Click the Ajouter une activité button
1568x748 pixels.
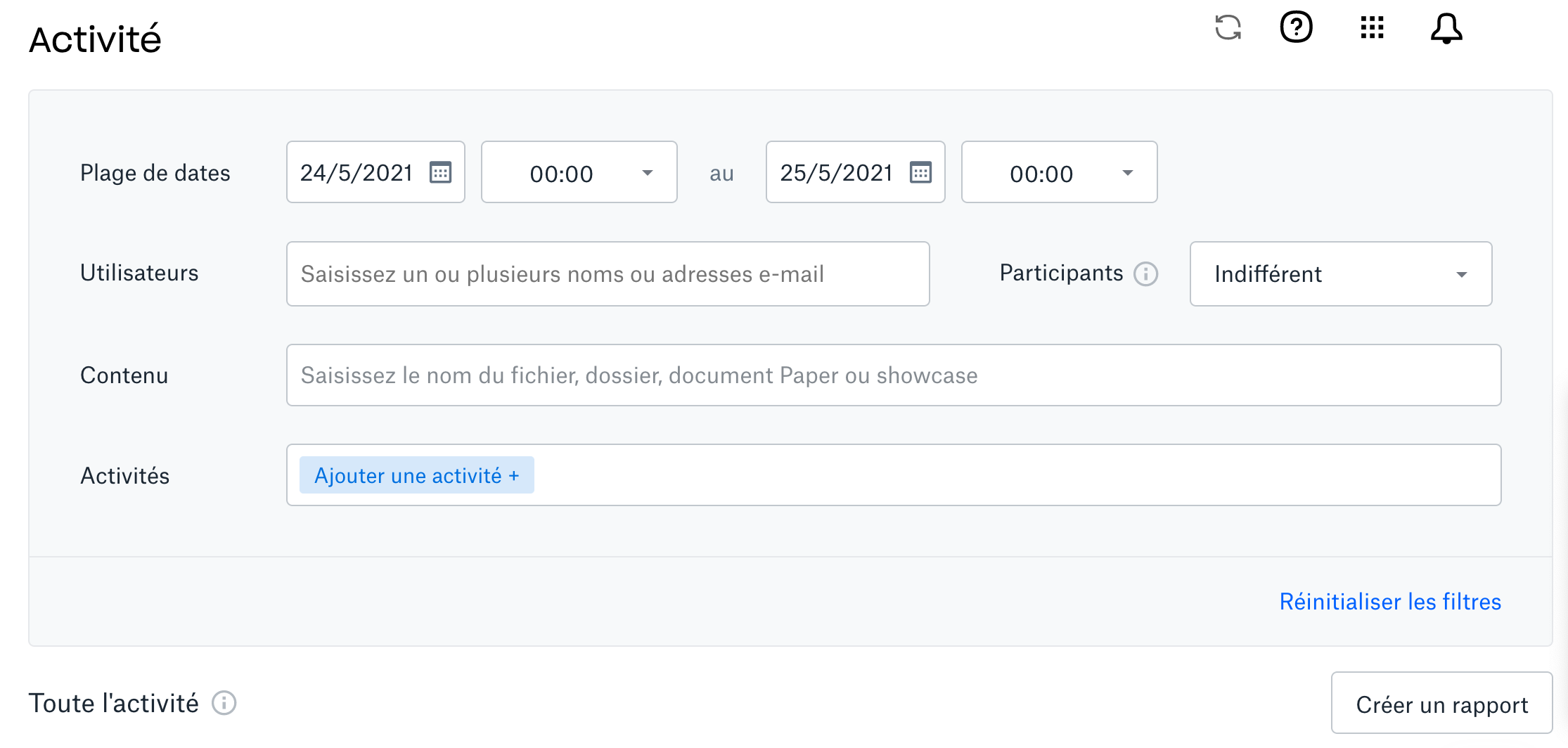(x=417, y=475)
